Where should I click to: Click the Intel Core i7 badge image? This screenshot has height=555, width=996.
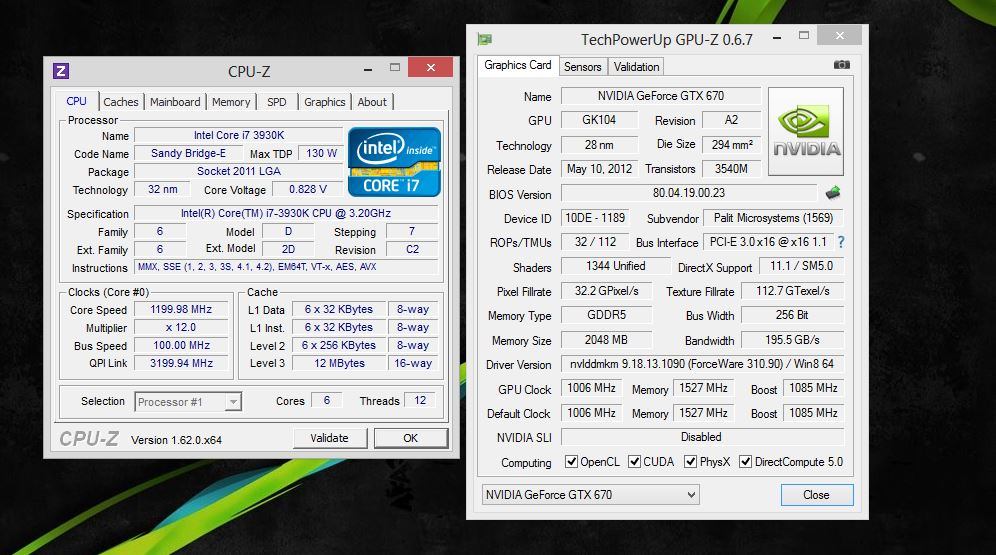point(394,161)
